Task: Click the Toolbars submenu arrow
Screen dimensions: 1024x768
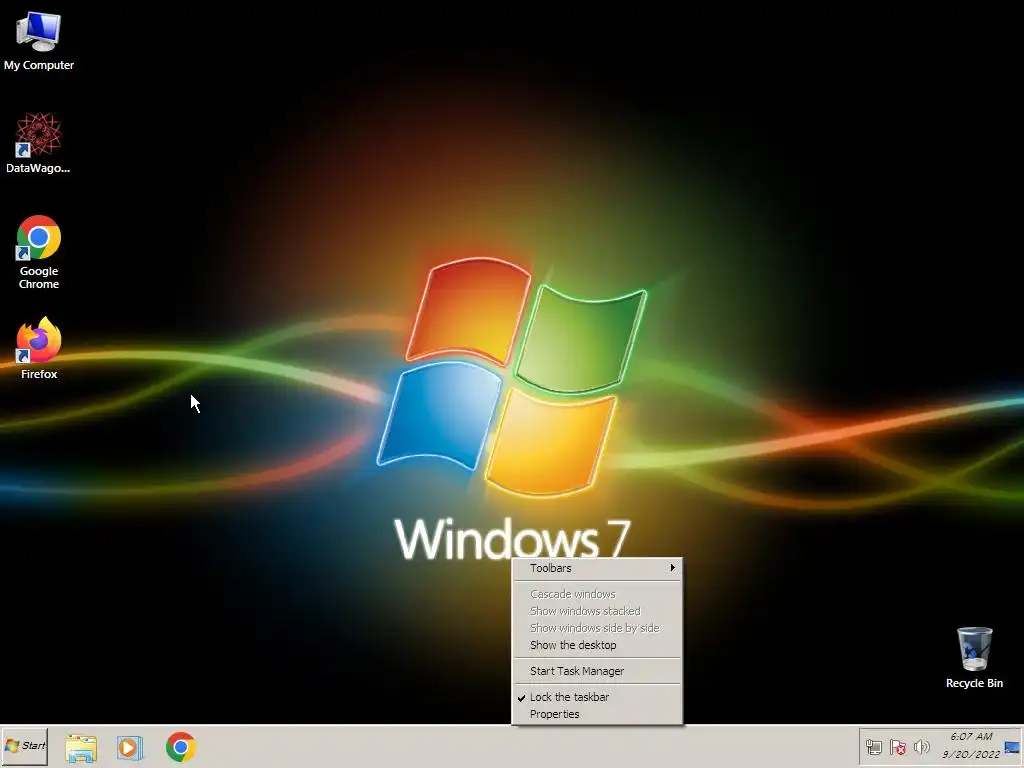Action: click(x=672, y=568)
